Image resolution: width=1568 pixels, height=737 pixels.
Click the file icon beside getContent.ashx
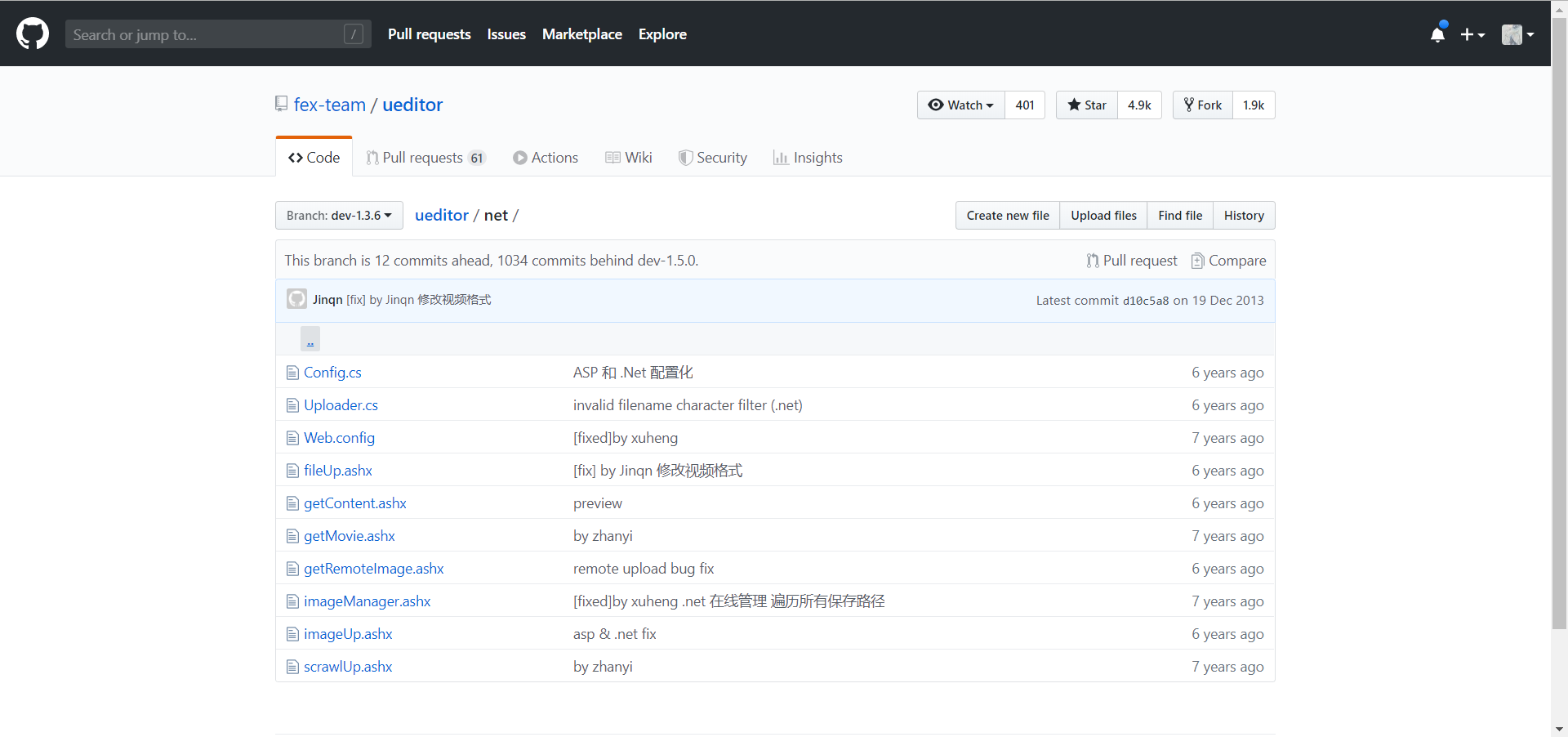(x=292, y=503)
